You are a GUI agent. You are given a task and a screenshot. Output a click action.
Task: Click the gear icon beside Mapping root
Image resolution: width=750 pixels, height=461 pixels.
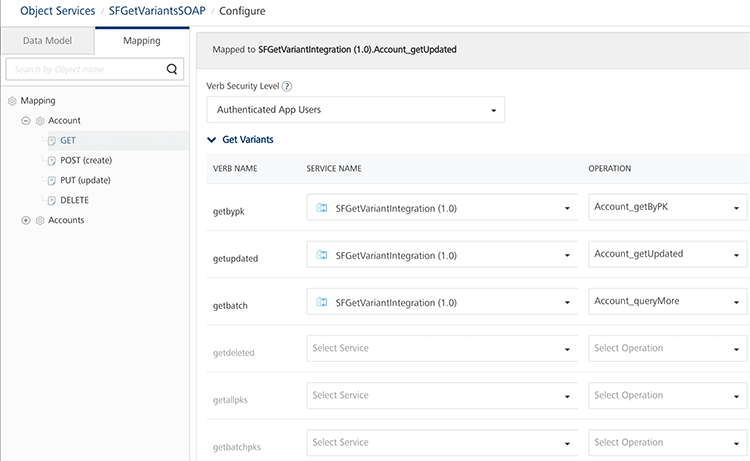(x=12, y=101)
